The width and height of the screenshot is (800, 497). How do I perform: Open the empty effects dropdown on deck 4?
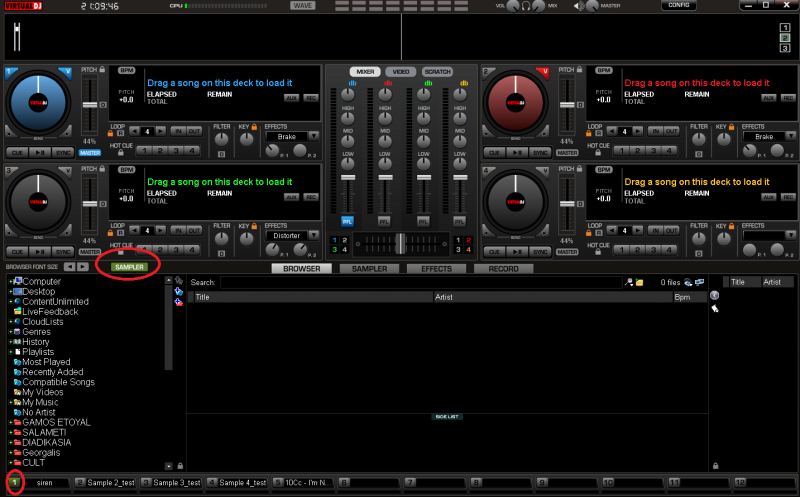pyautogui.click(x=791, y=235)
